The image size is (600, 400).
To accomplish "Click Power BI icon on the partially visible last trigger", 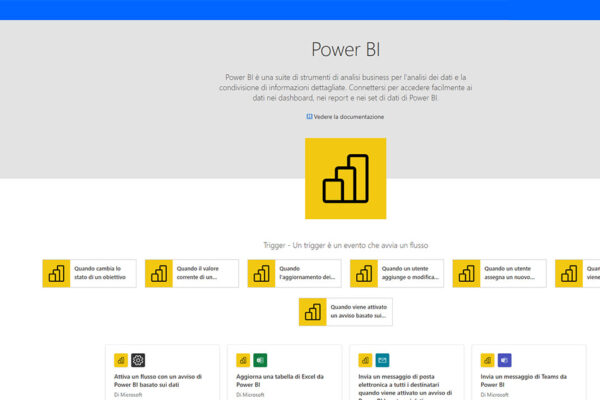I will coord(569,273).
